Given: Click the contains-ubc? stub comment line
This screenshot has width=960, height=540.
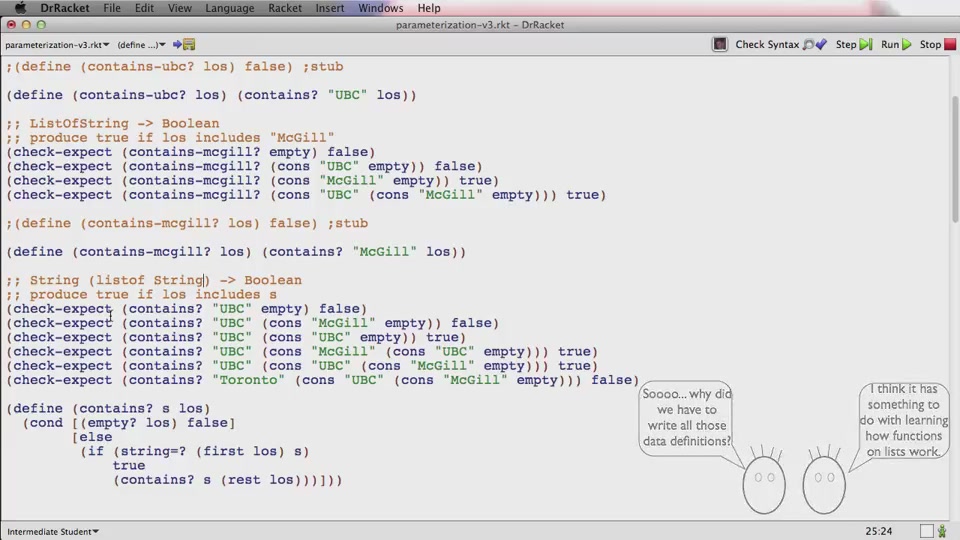Looking at the screenshot, I should pos(174,66).
